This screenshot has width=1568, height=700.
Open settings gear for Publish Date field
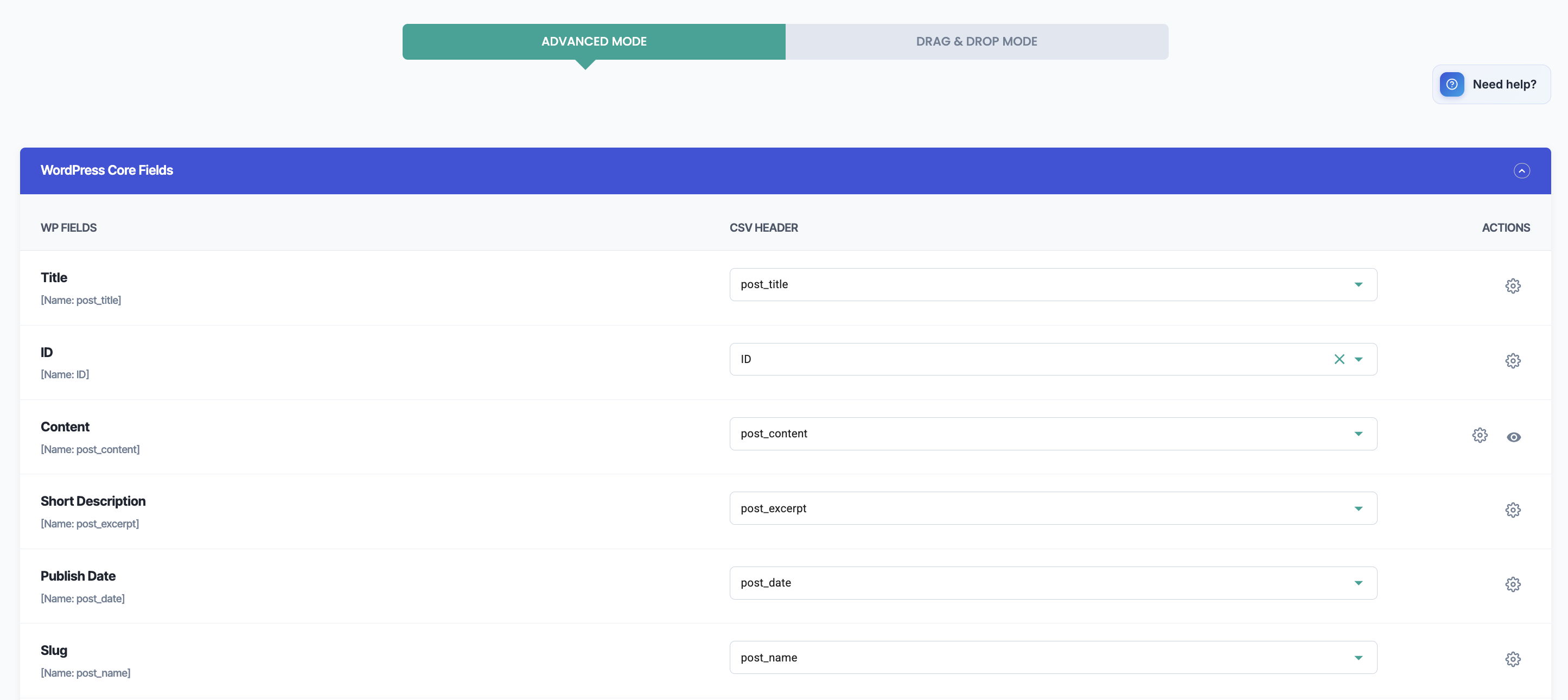[1513, 584]
